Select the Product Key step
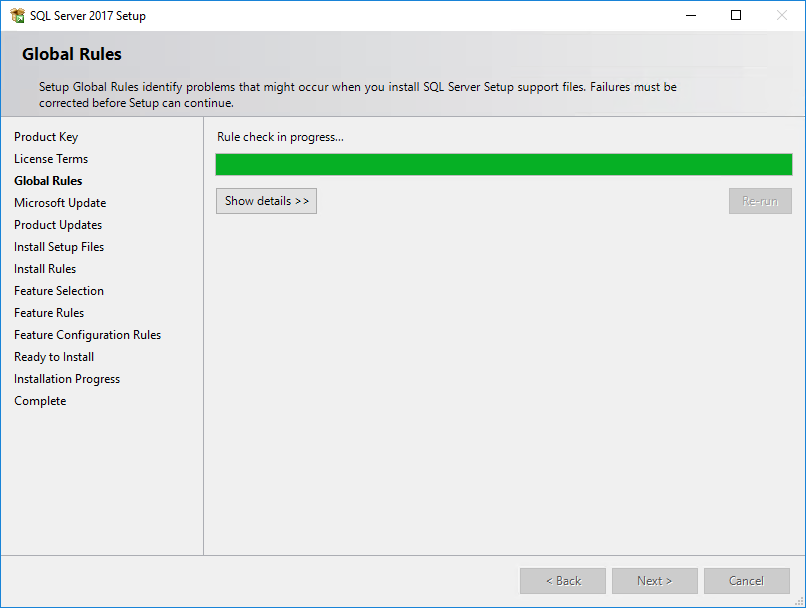This screenshot has width=806, height=608. click(46, 137)
